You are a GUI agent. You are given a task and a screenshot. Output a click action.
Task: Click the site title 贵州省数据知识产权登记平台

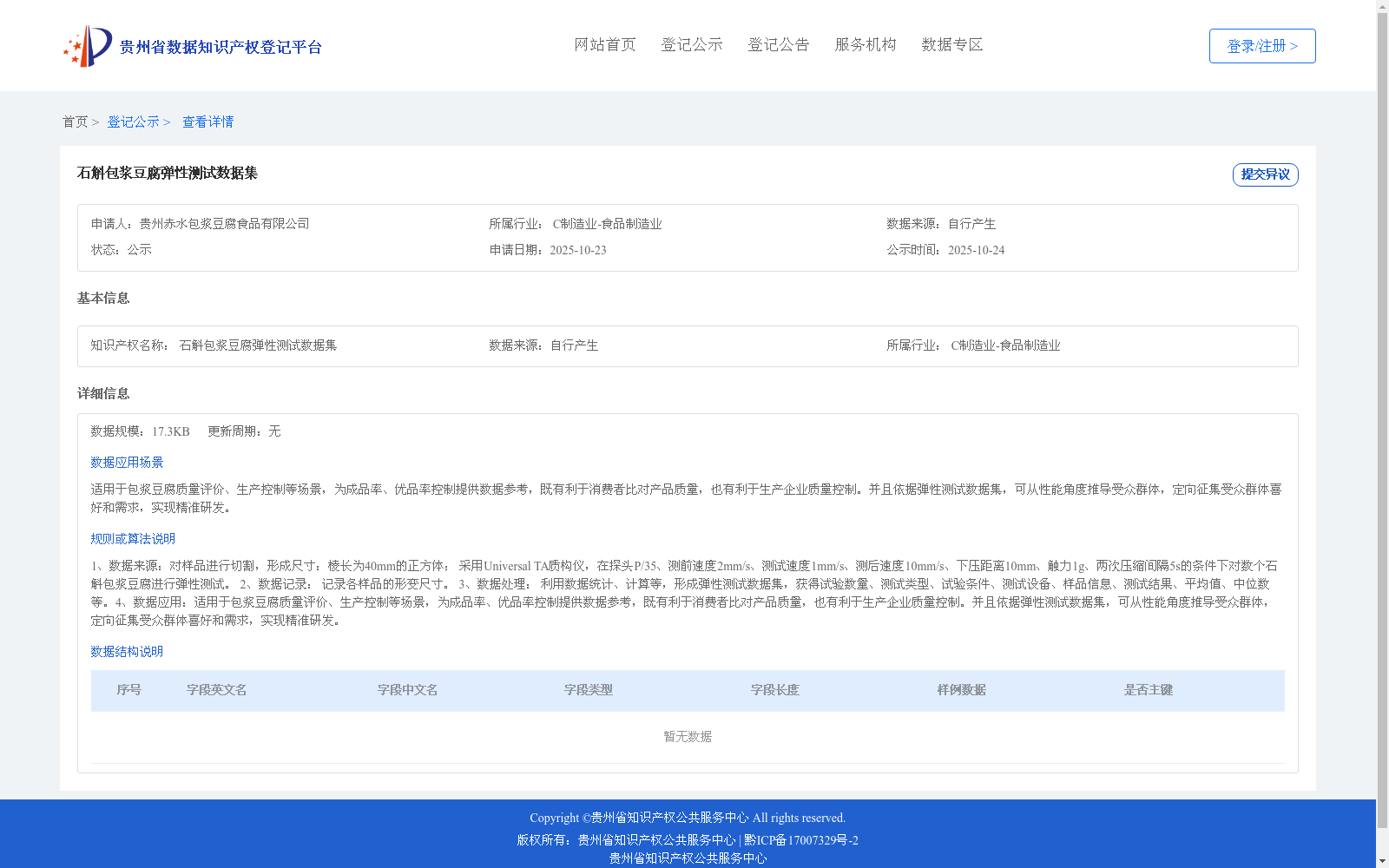click(x=221, y=47)
